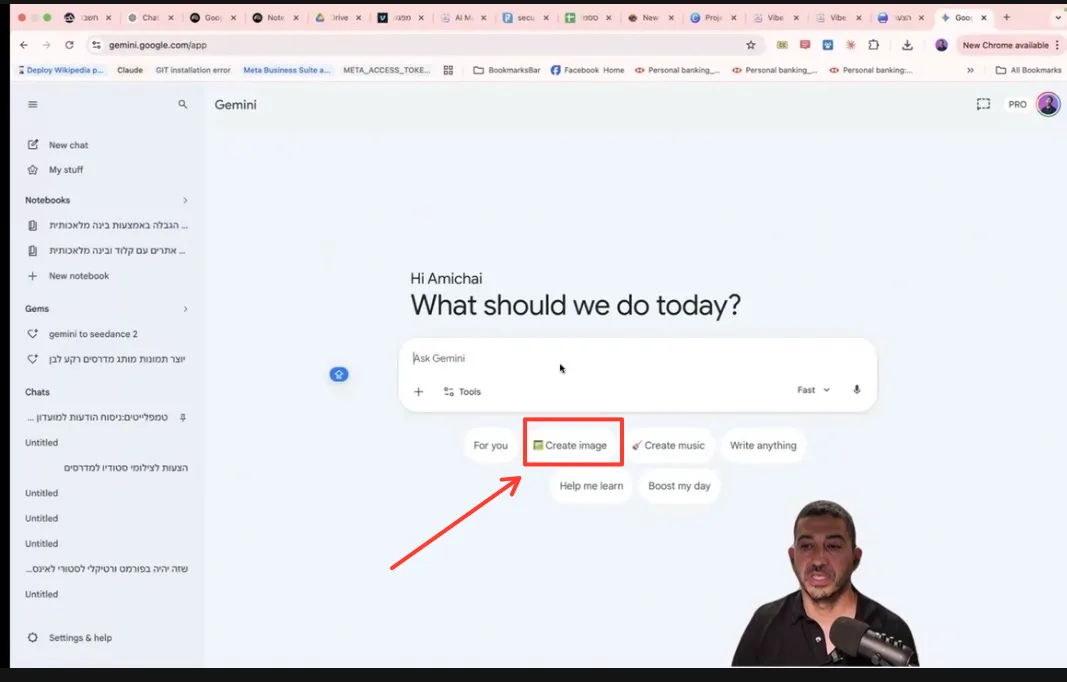This screenshot has height=682, width=1067.
Task: Click the Chats section heading
Action: tap(37, 392)
